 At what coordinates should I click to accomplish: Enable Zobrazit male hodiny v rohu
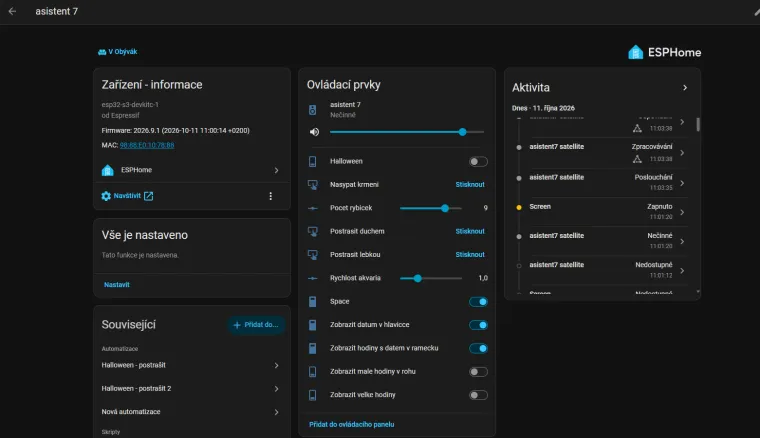coord(478,372)
